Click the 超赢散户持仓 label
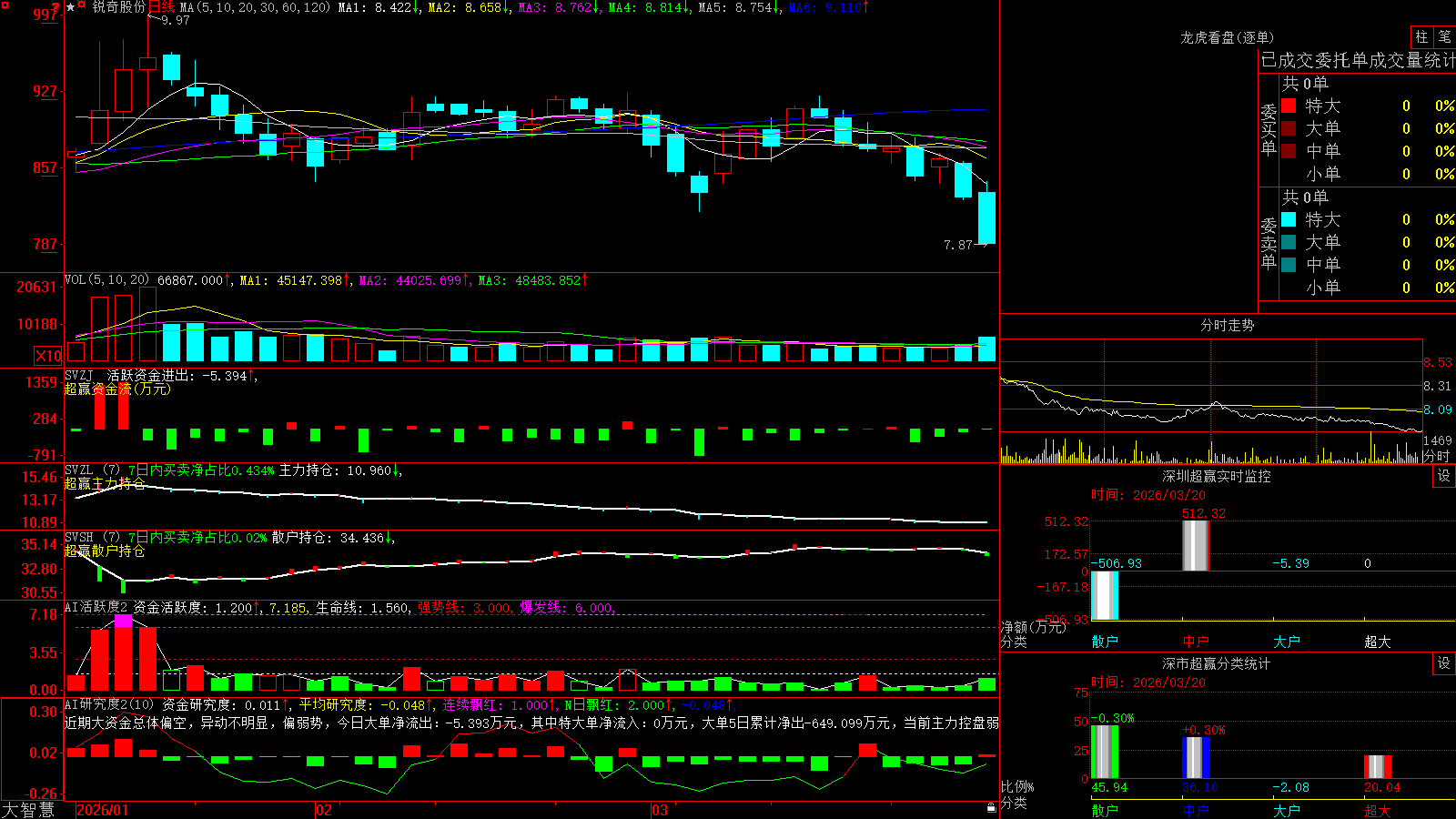The height and width of the screenshot is (819, 1456). click(105, 551)
